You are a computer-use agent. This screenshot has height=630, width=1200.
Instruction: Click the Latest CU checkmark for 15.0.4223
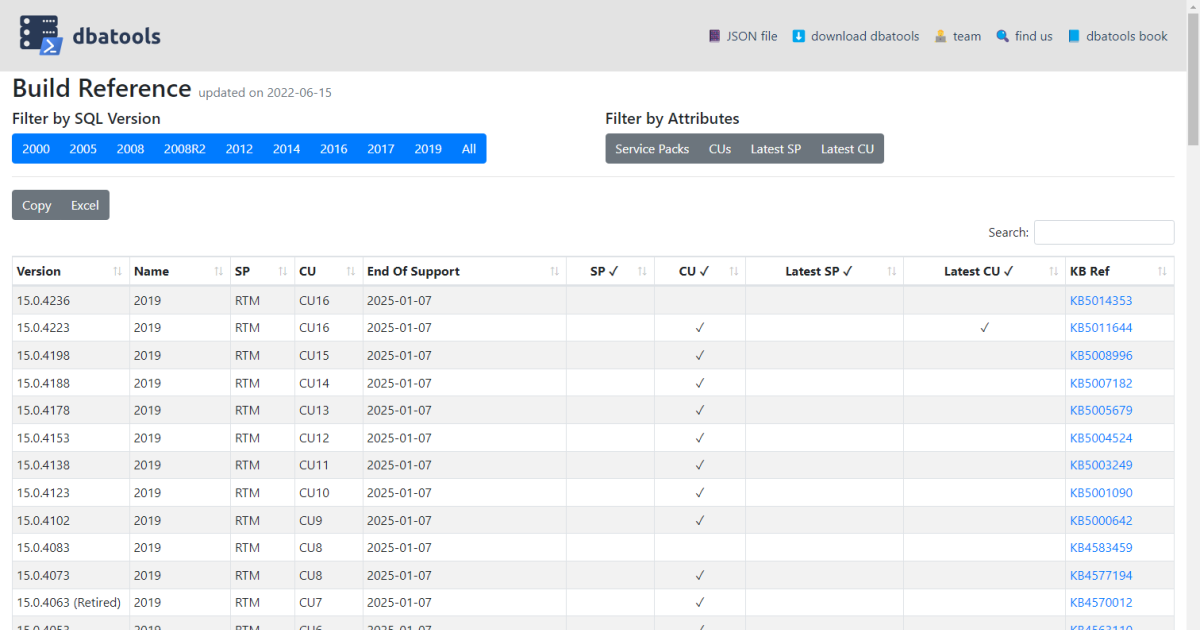985,327
